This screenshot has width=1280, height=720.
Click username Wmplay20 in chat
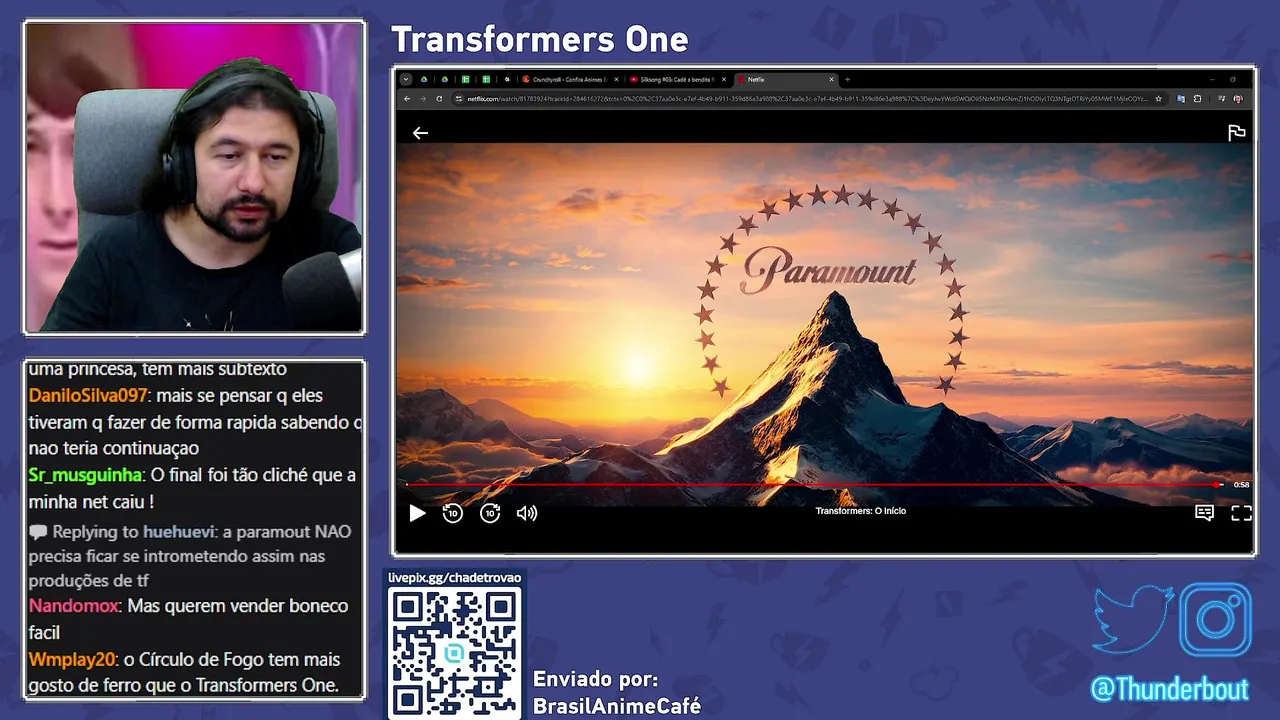[71, 659]
